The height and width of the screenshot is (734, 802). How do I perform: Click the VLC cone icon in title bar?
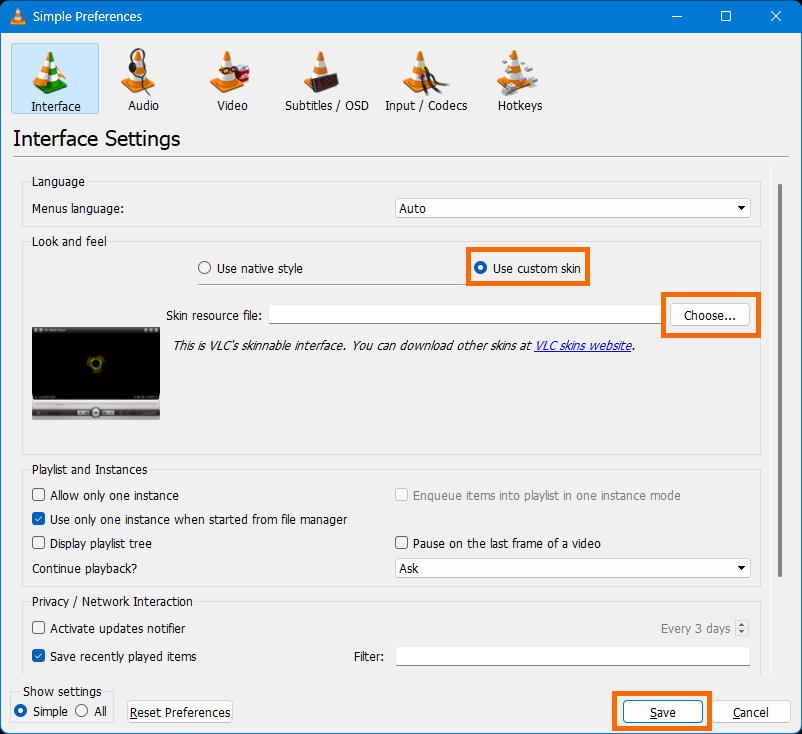pos(18,16)
